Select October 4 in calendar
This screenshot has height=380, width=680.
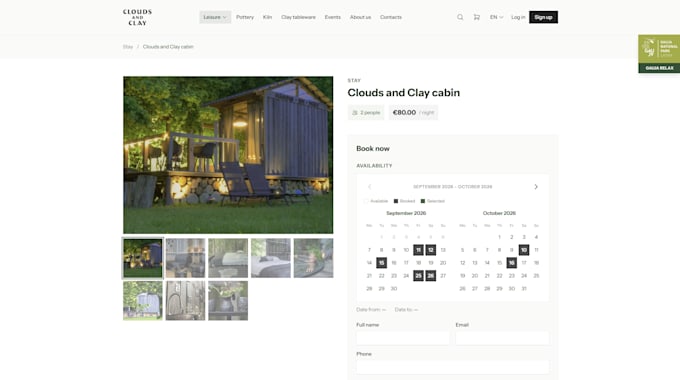coord(536,237)
